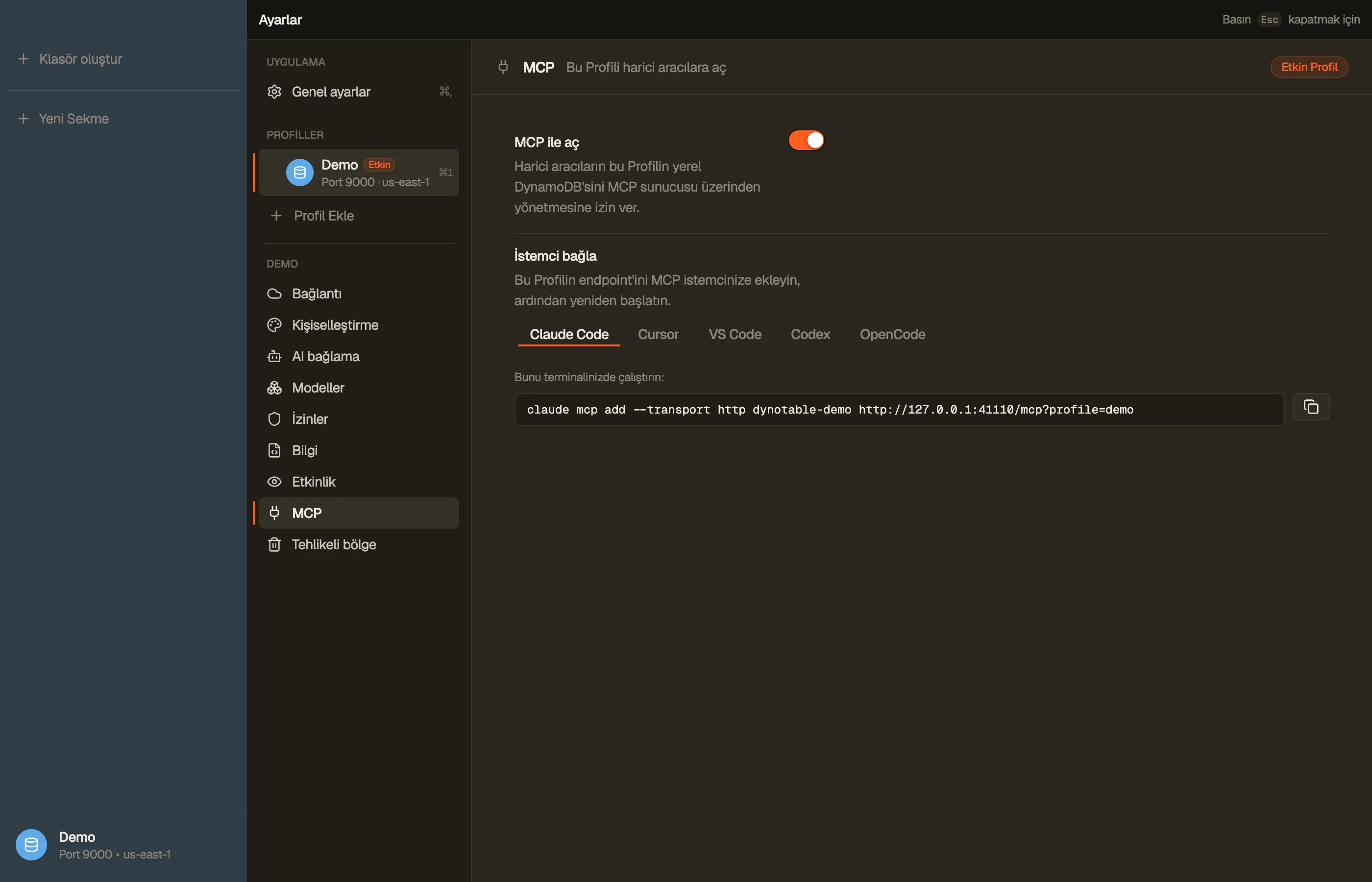Select the Codex client tab
Viewport: 1372px width, 882px height.
810,335
